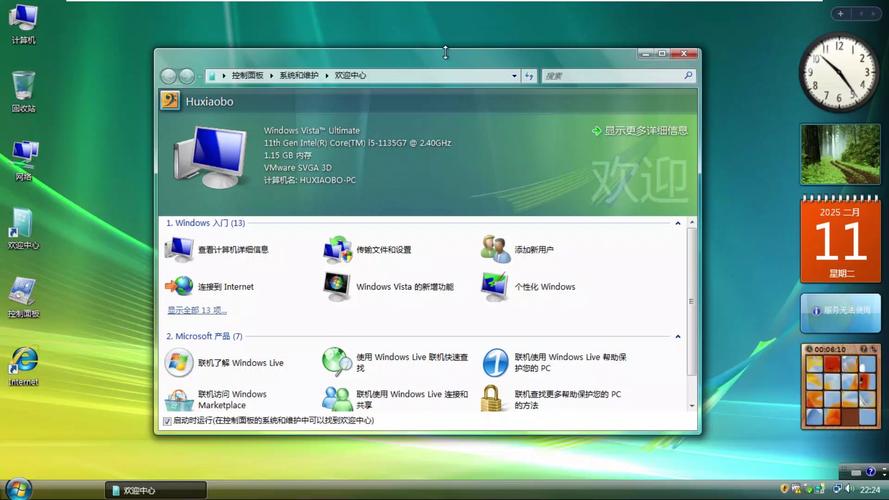
Task: Click the 欢迎中心 breadcrumb item
Action: (x=350, y=75)
